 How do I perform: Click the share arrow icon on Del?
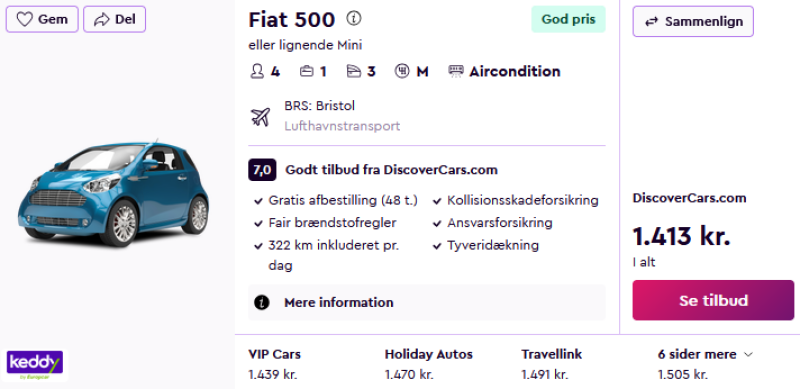click(x=102, y=19)
